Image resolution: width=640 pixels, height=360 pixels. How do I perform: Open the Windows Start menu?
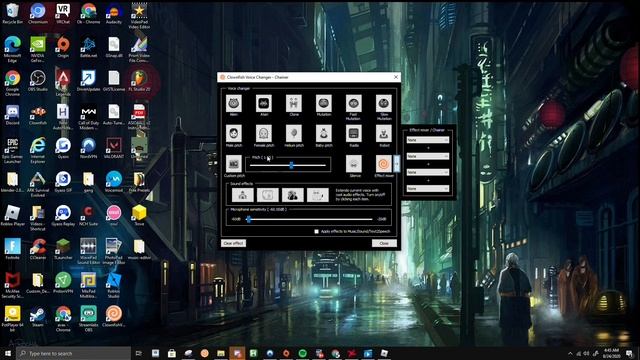(x=8, y=353)
